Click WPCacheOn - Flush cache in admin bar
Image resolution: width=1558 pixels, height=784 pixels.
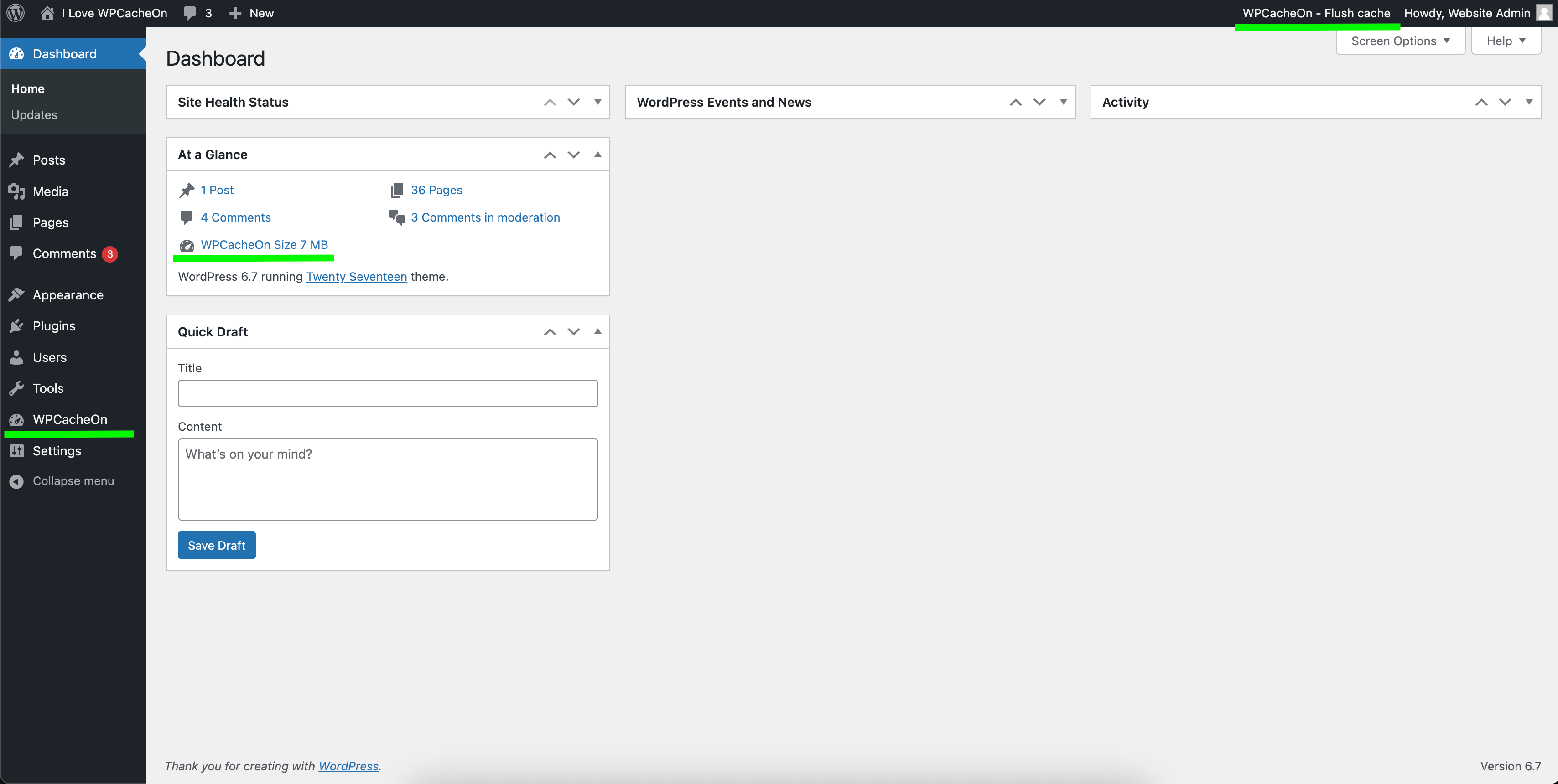pyautogui.click(x=1316, y=13)
